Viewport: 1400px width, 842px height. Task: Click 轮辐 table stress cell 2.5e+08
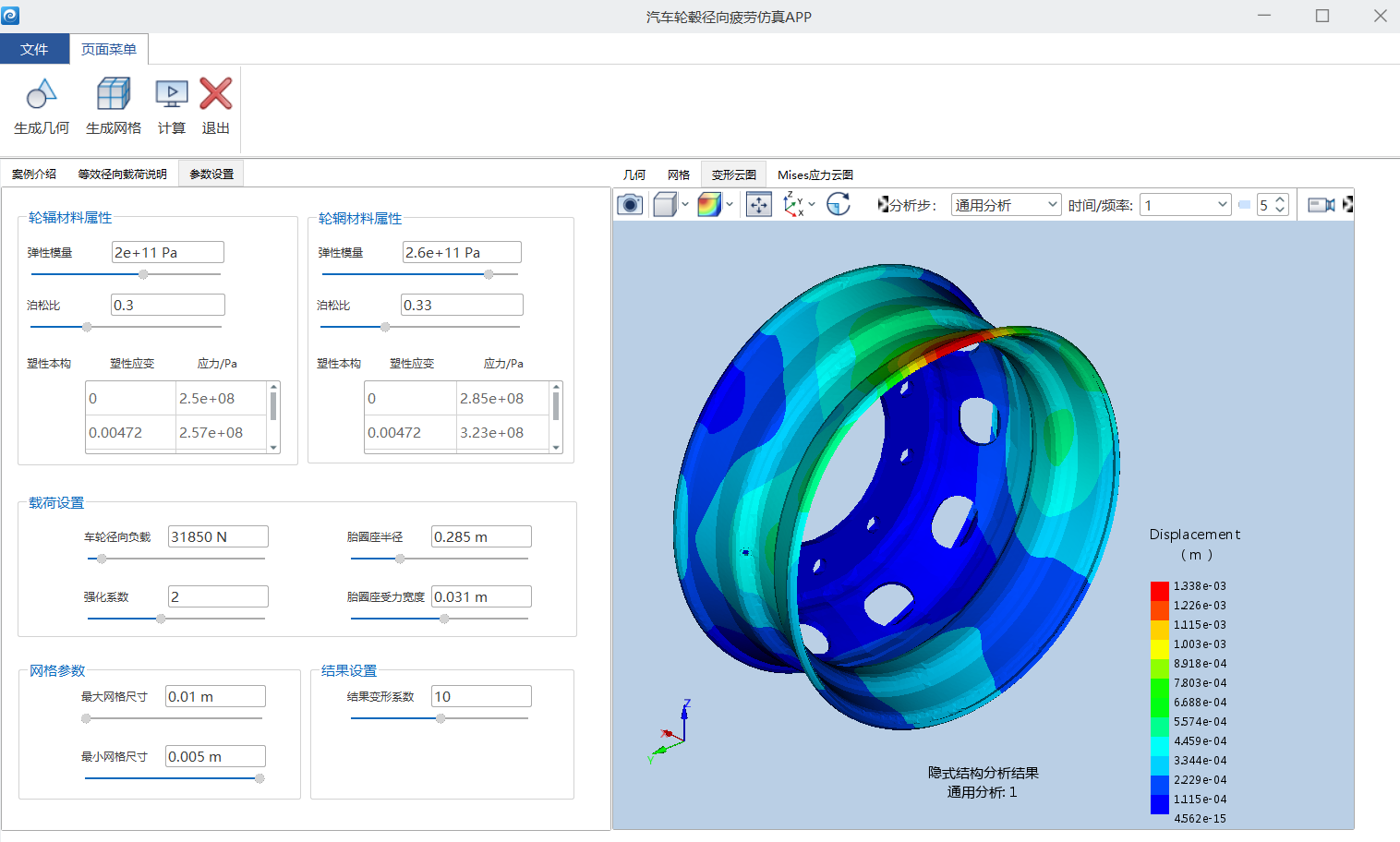pyautogui.click(x=222, y=398)
